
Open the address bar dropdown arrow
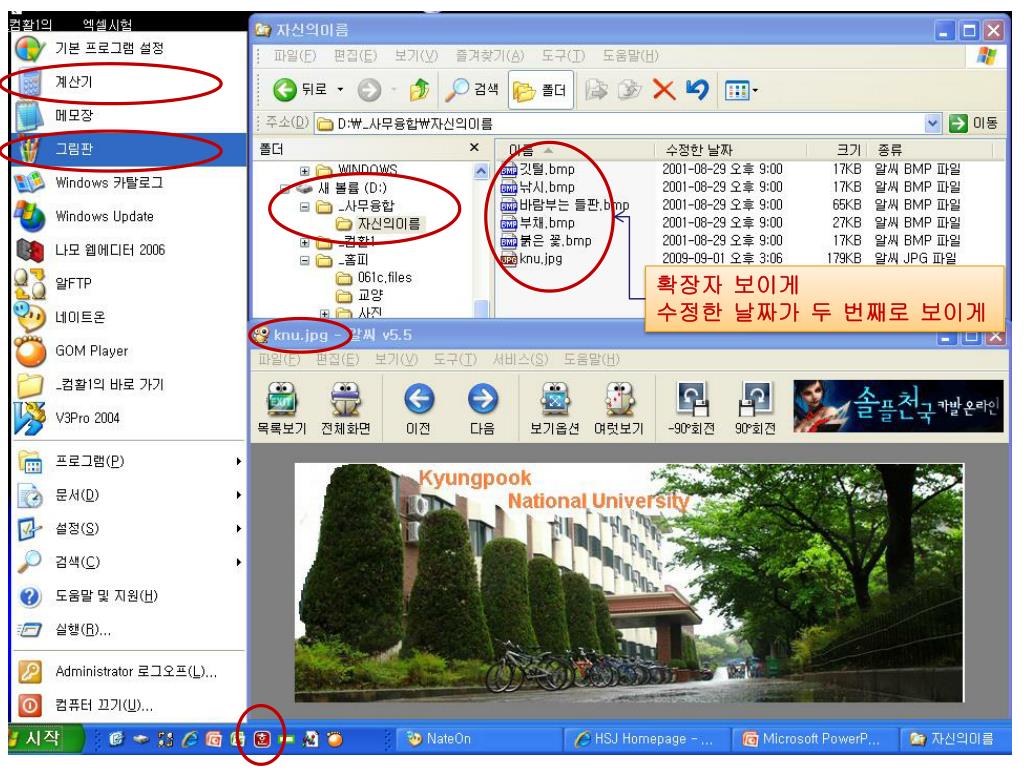933,123
